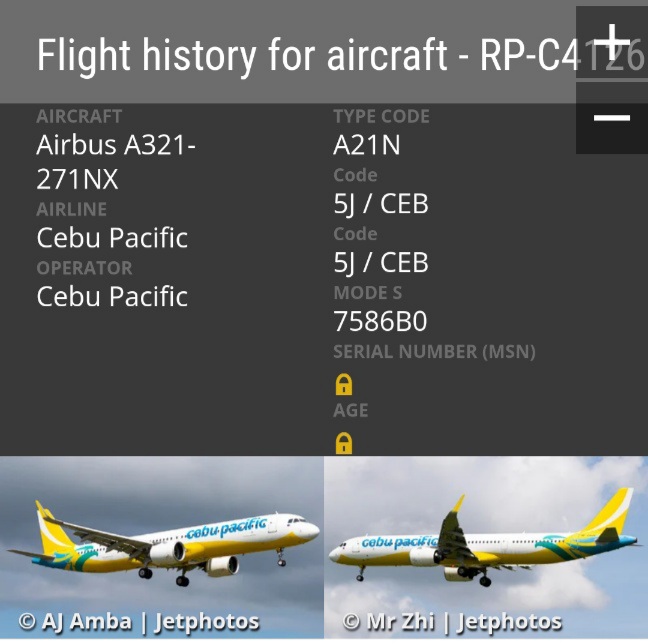Click the plus zoom in button
This screenshot has height=644, width=648.
tap(611, 43)
